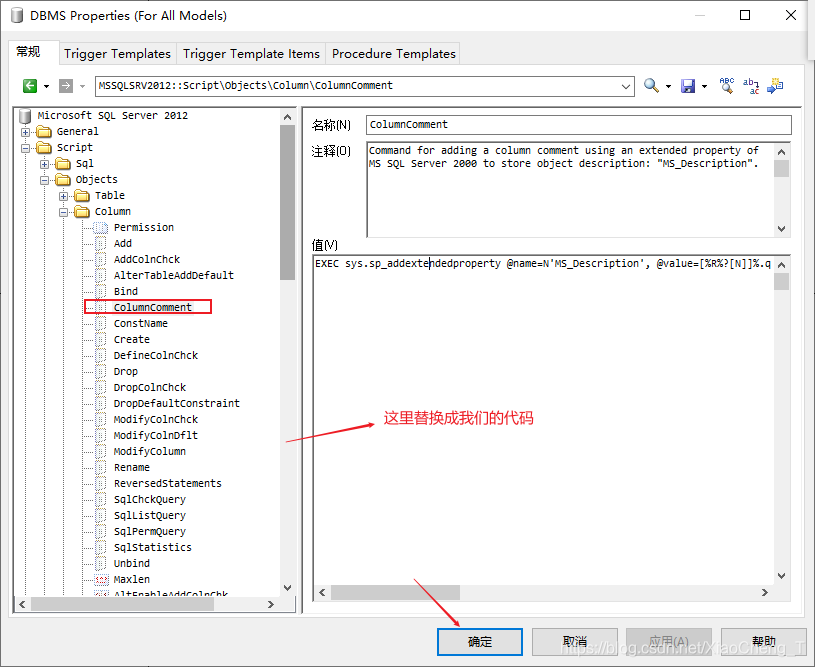Screen dimensions: 815x667
Task: Click the script icon beside ConstName
Action: coord(101,323)
